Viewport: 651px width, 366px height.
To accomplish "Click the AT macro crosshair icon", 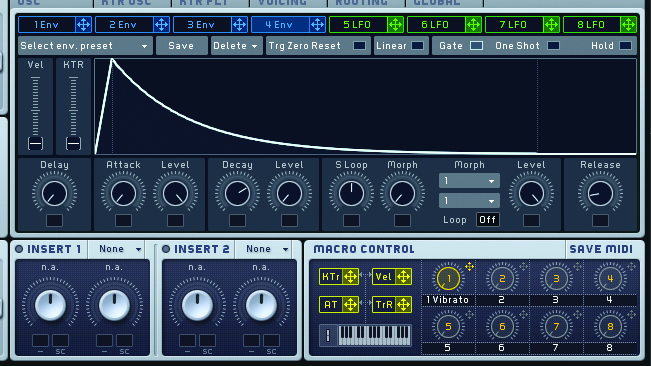I will 351,305.
